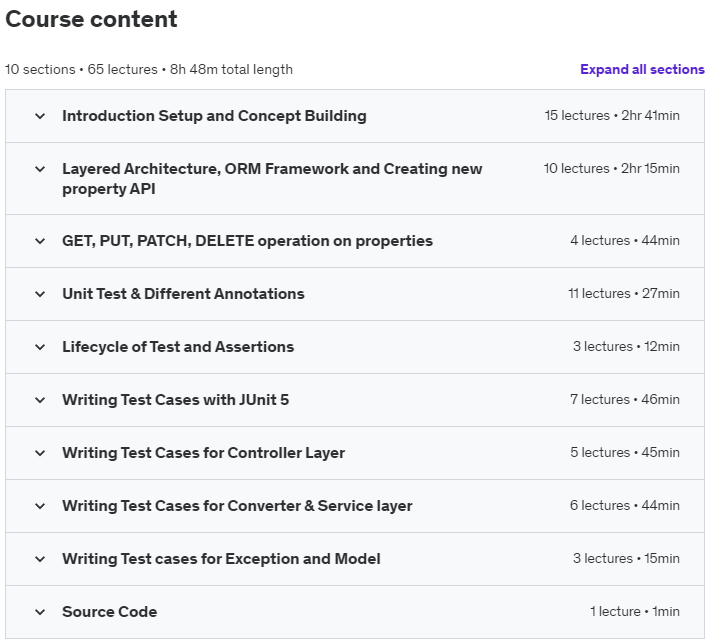Image resolution: width=705 pixels, height=639 pixels.
Task: Expand chevron for Source Code section
Action: point(40,612)
